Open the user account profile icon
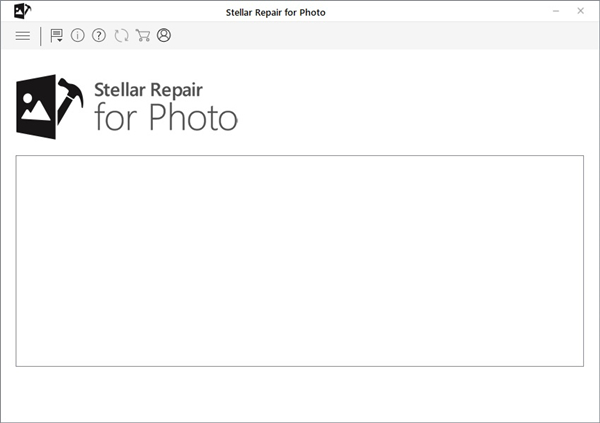The image size is (600, 423). [x=164, y=36]
